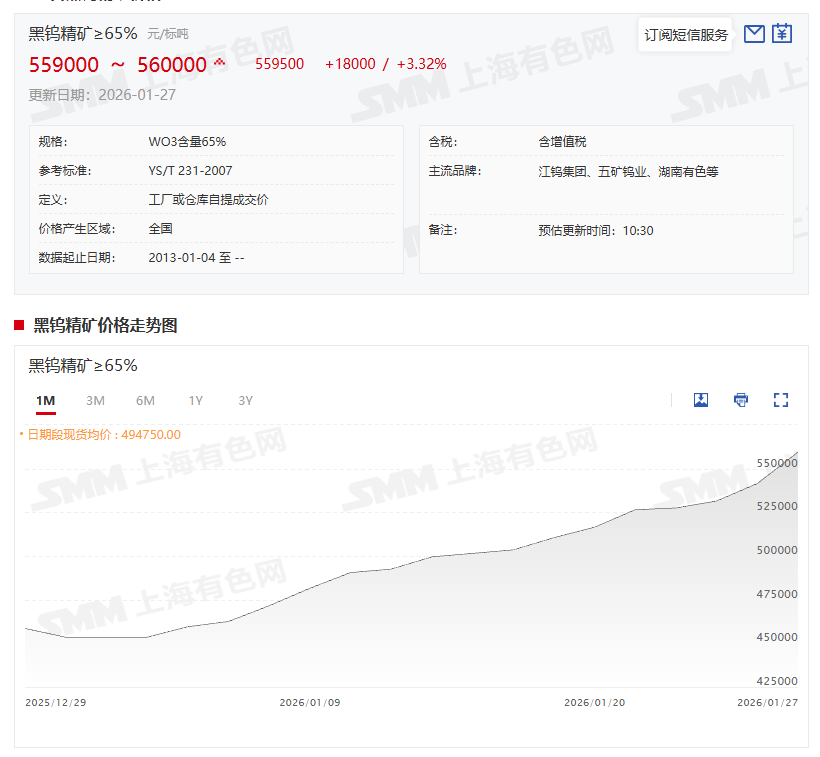
Task: Open the yen calendar price icon
Action: click(782, 34)
